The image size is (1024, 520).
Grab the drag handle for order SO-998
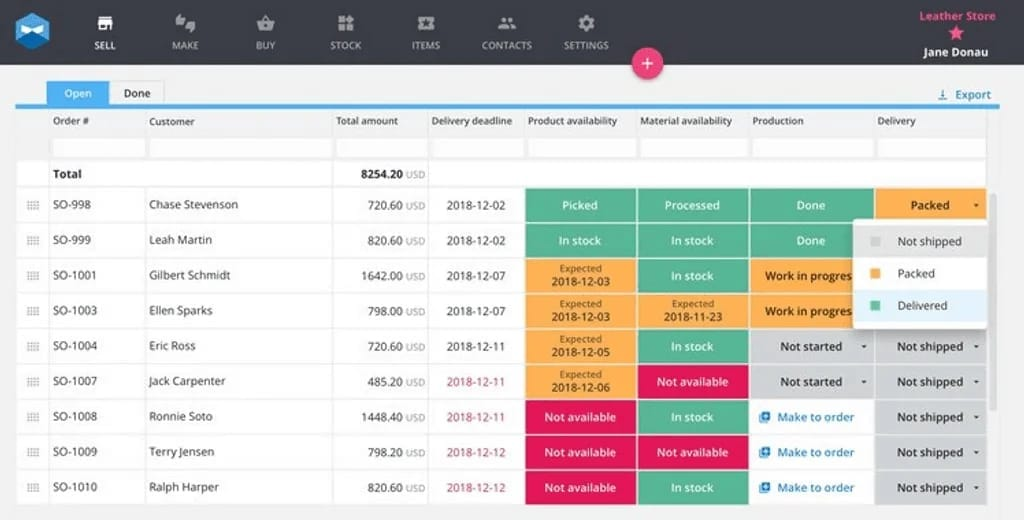(x=33, y=205)
